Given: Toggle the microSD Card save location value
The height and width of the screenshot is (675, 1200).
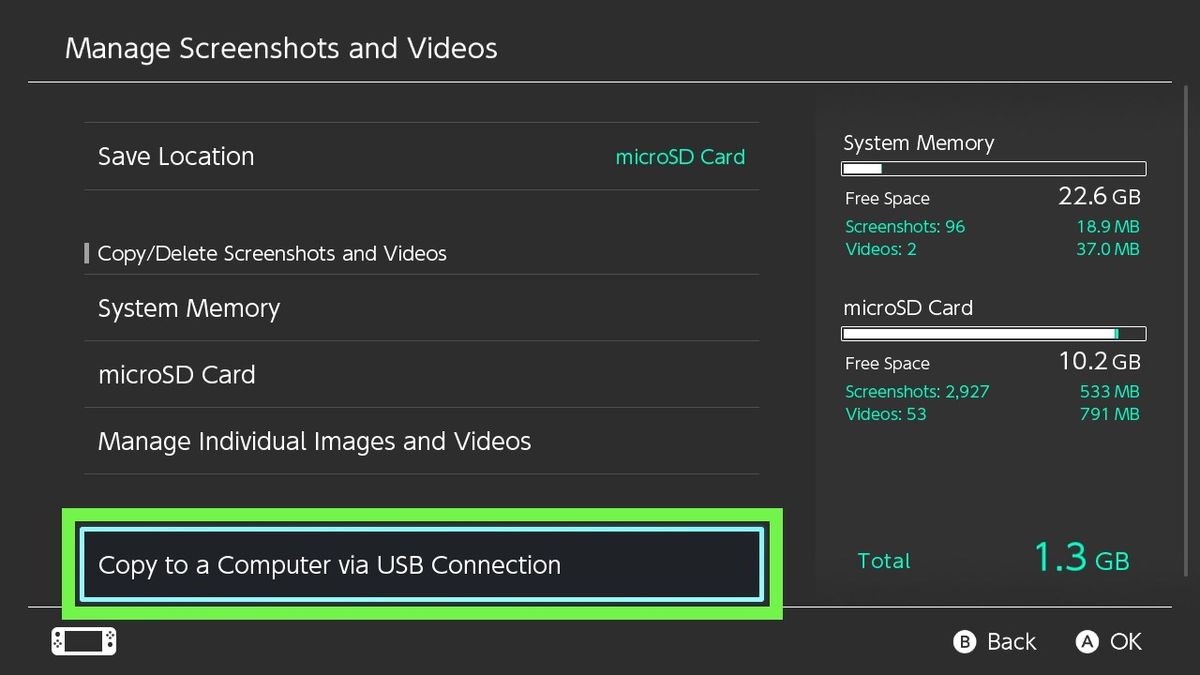Looking at the screenshot, I should [680, 157].
